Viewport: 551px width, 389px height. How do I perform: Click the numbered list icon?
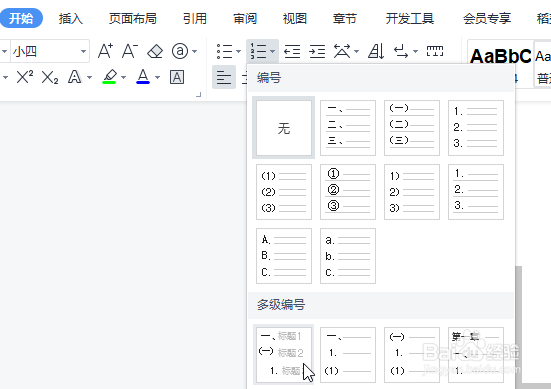(258, 51)
